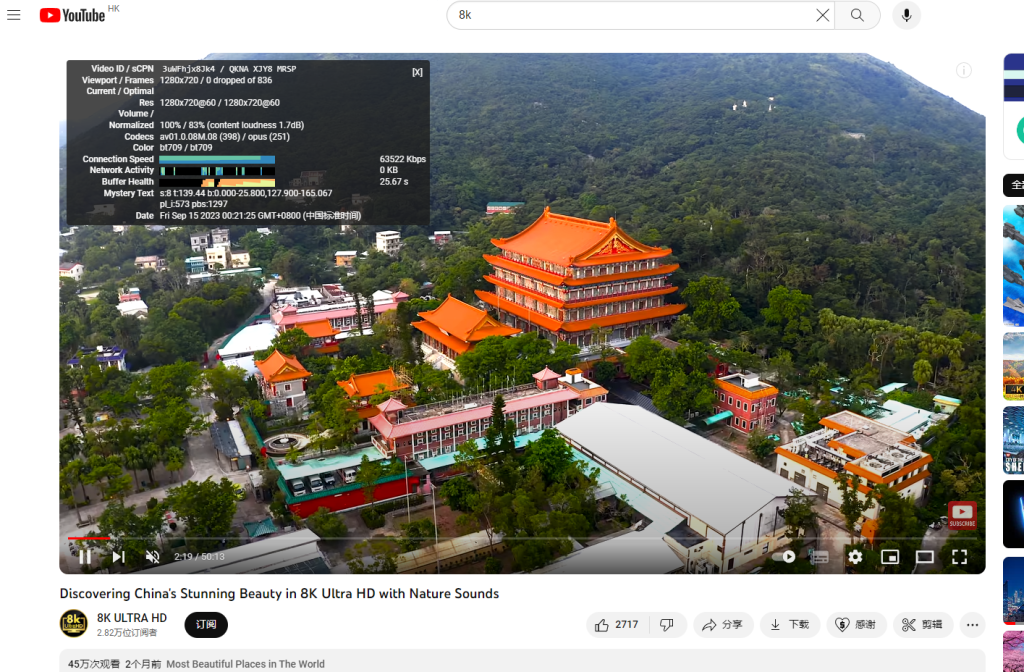This screenshot has height=672, width=1024.
Task: Enter fullscreen mode
Action: pos(959,557)
